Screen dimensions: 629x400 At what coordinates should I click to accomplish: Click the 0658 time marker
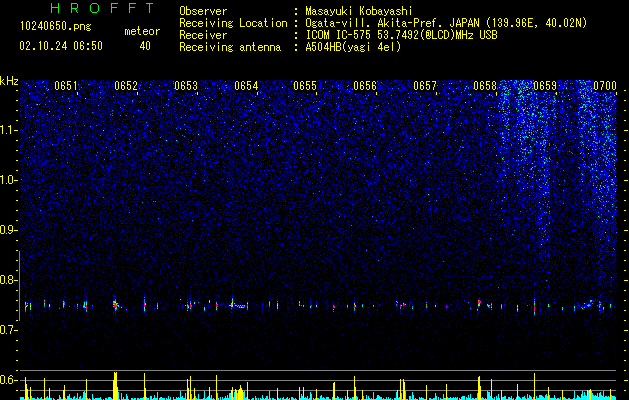click(485, 86)
